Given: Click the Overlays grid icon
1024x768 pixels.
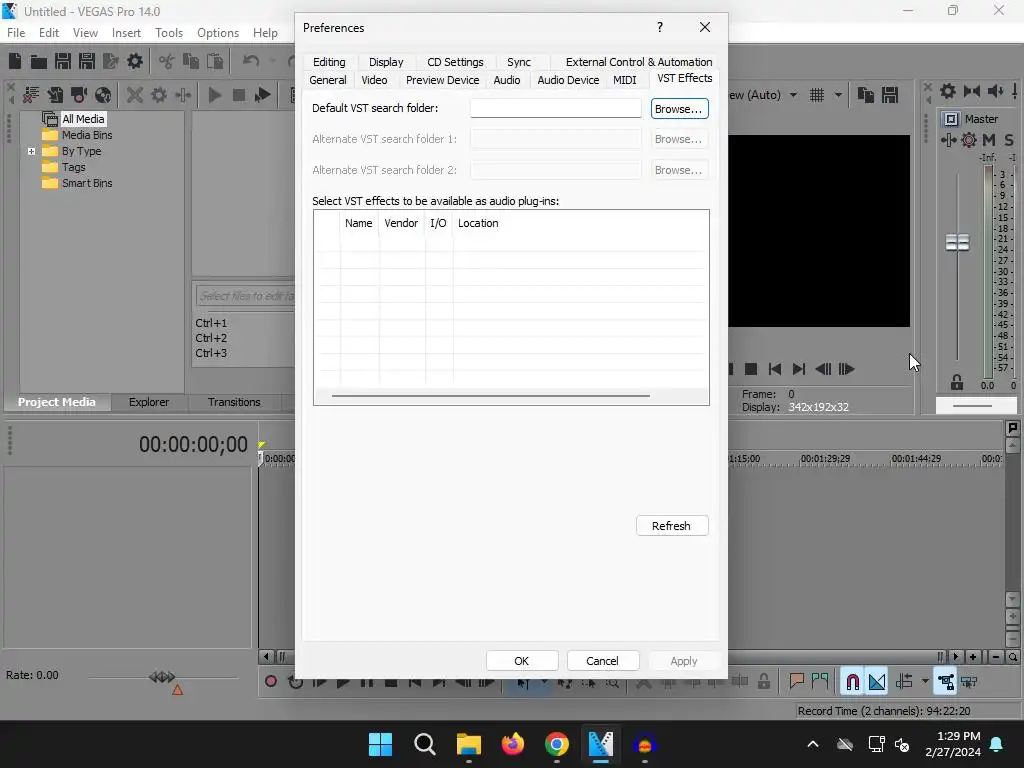Looking at the screenshot, I should pyautogui.click(x=817, y=95).
